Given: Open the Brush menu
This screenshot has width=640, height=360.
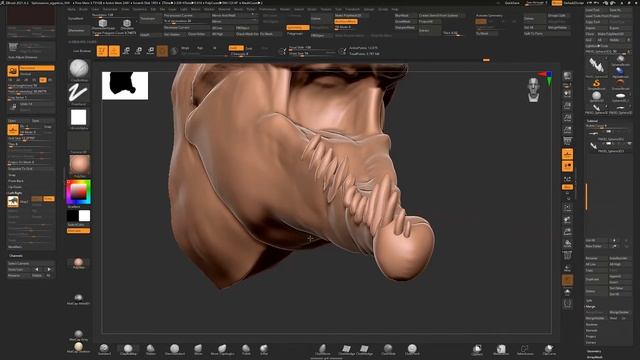Looking at the screenshot, I should (84, 9).
